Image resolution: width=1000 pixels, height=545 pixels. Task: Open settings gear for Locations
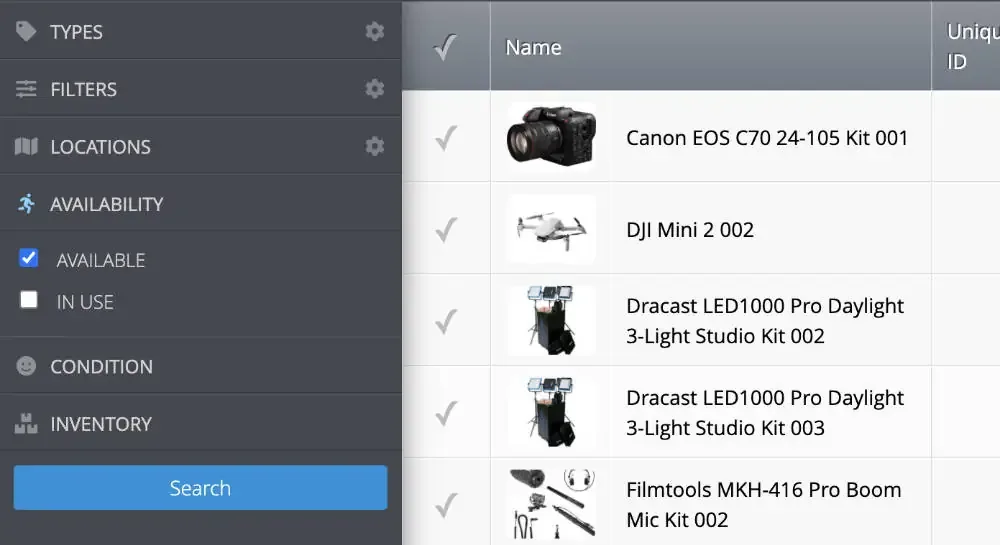(x=375, y=147)
